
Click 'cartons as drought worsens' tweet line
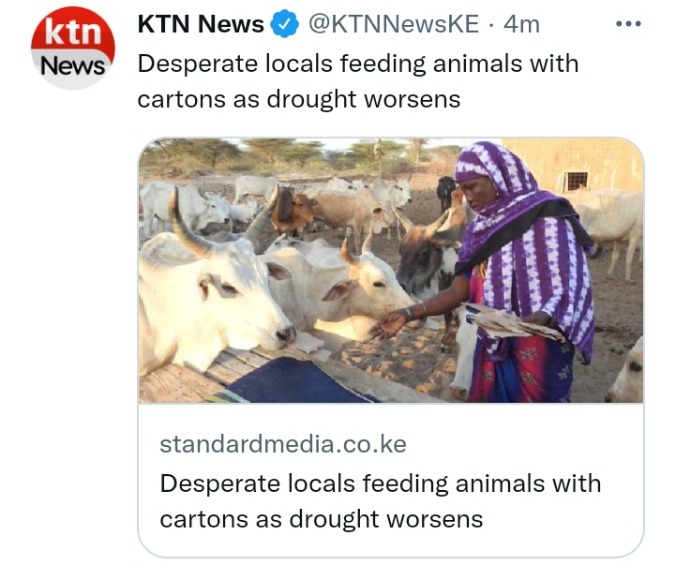pyautogui.click(x=299, y=99)
